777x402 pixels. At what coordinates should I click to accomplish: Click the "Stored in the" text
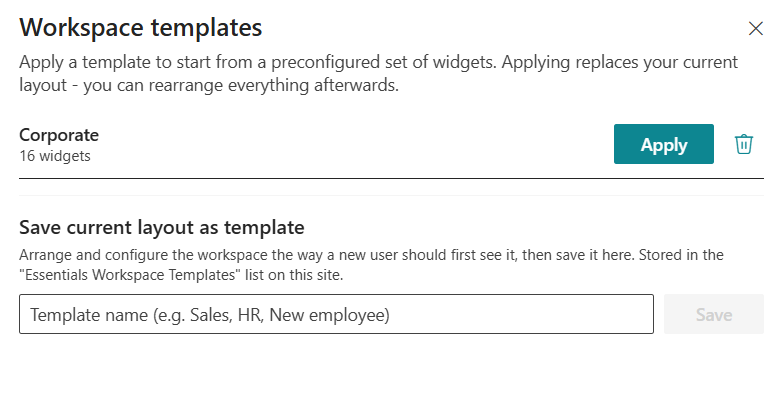pyautogui.click(x=681, y=255)
